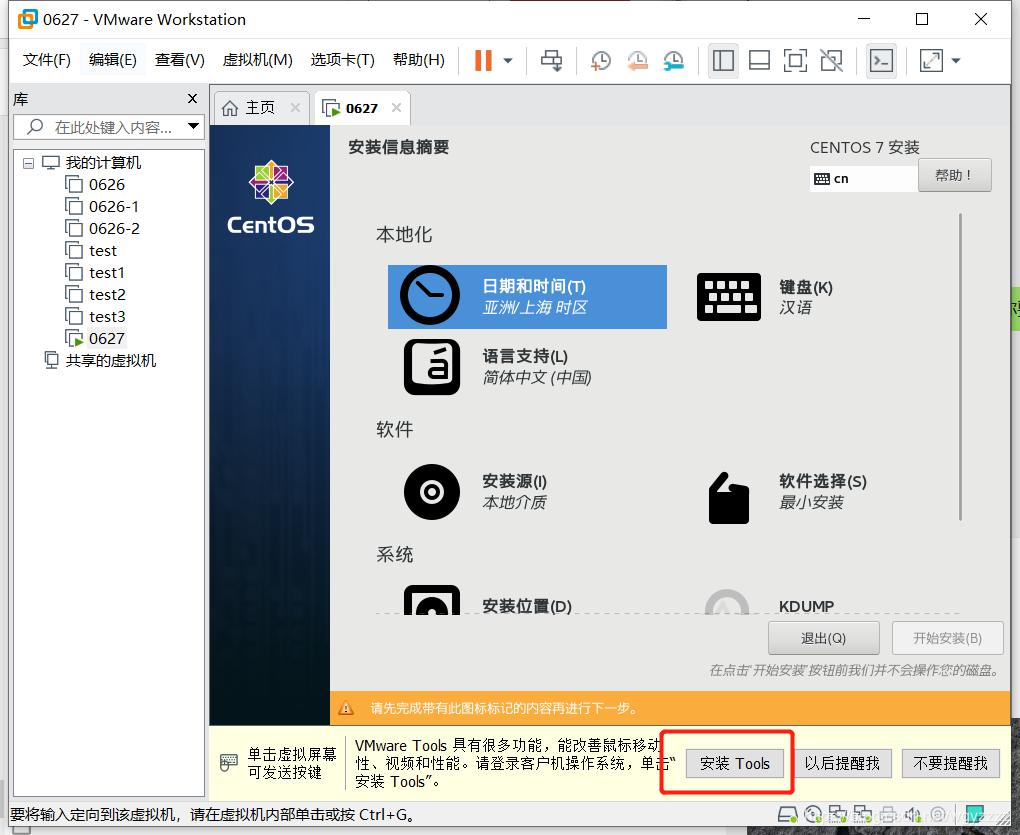
Task: Open the Snapshot Manager
Action: point(673,61)
